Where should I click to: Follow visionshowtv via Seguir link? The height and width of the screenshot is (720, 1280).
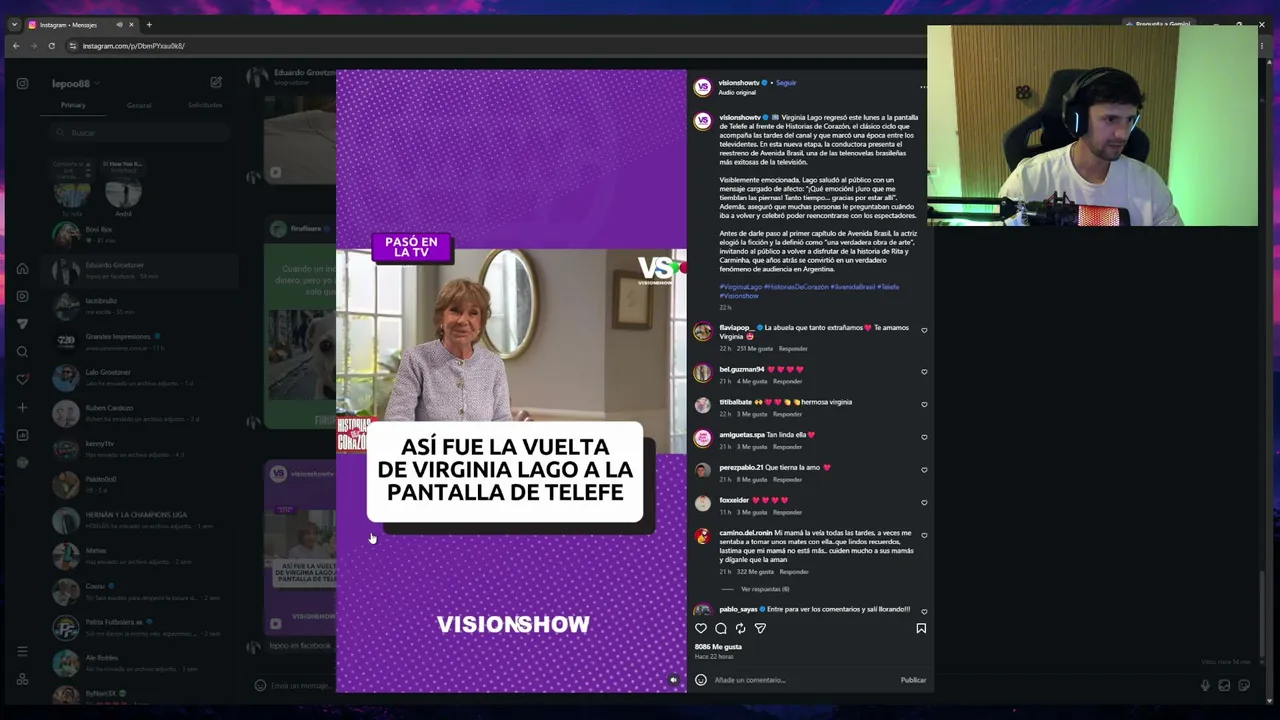[x=786, y=83]
